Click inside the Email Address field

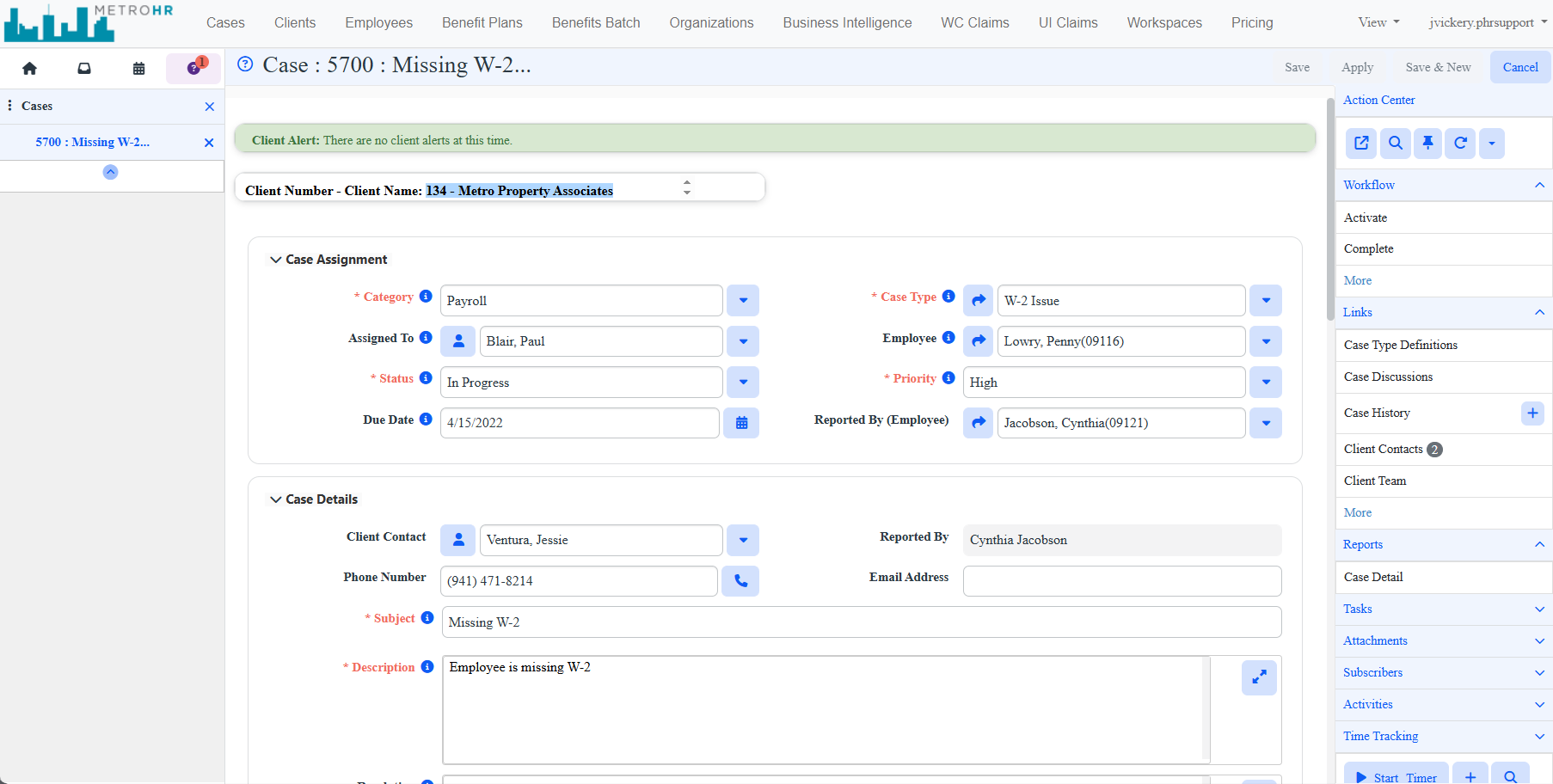1120,581
